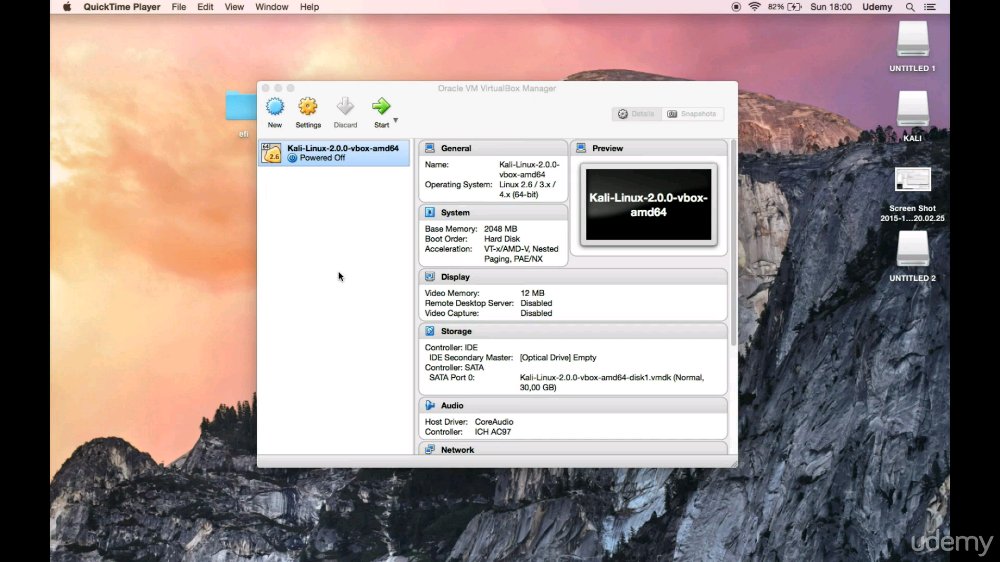This screenshot has width=1000, height=562.
Task: Click the Display section icon
Action: 430,277
